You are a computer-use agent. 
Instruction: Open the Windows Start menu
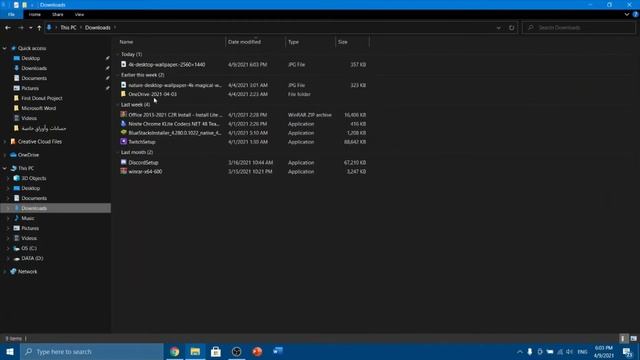click(10, 351)
